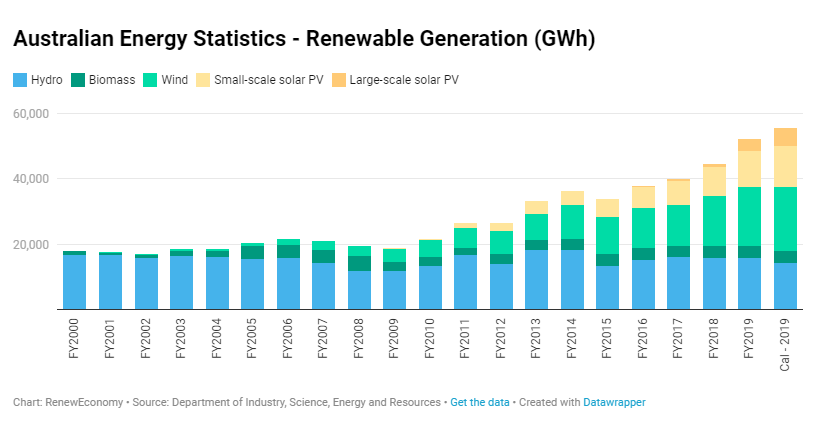
Task: Click the FY2013 axis label
Action: 536,339
